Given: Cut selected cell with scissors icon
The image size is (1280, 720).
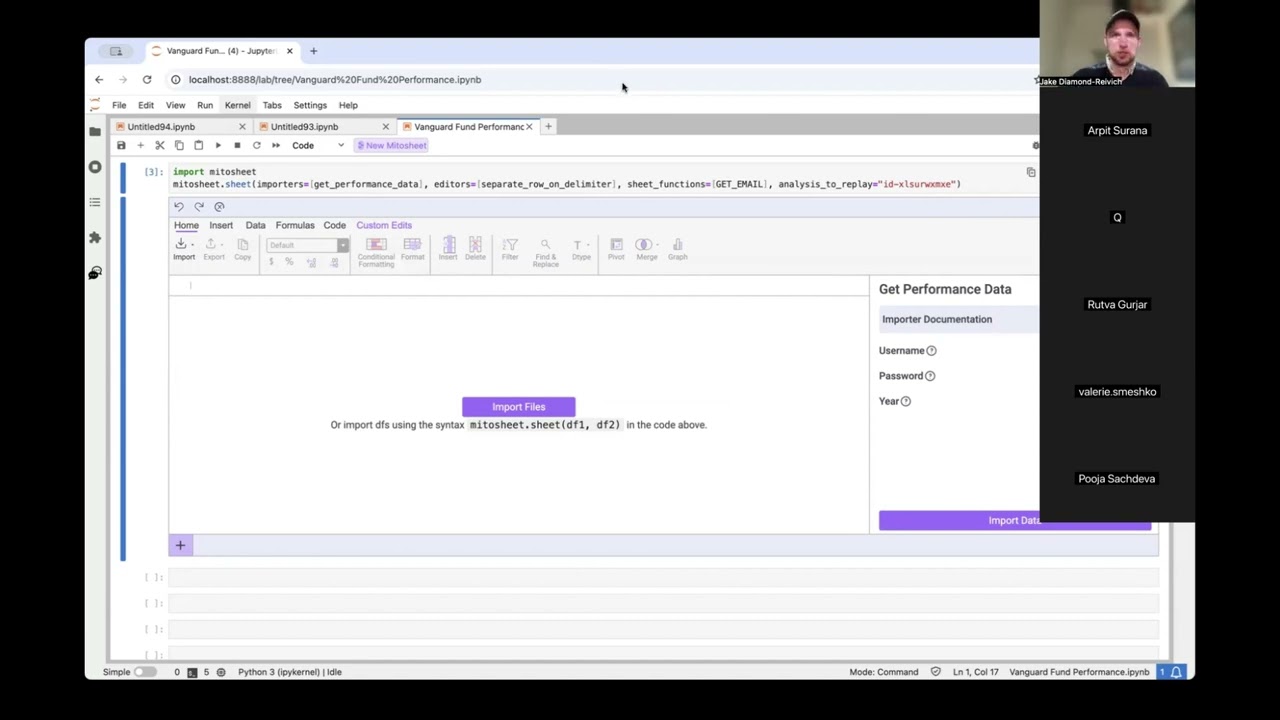Looking at the screenshot, I should point(159,146).
